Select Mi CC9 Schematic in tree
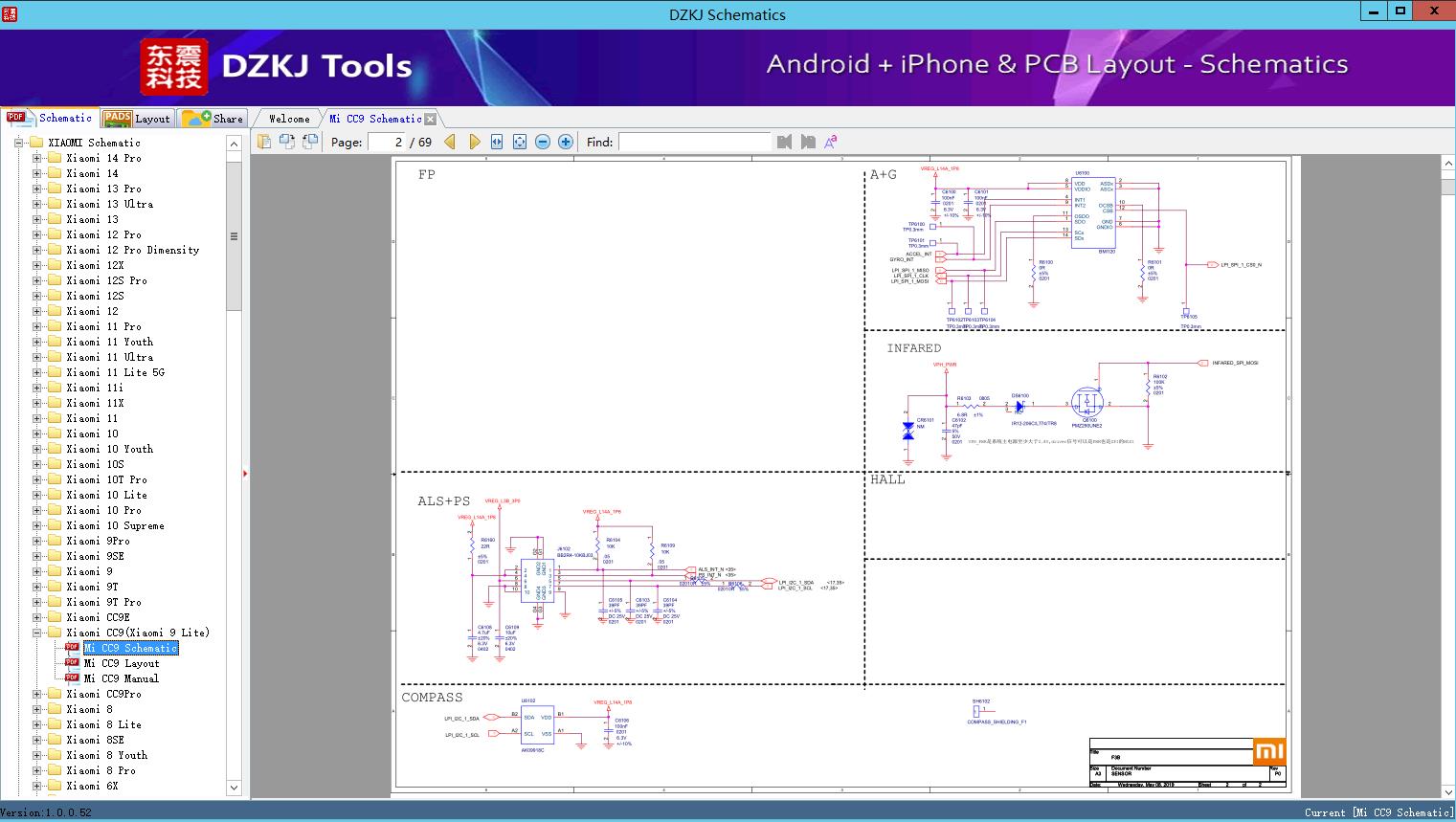1456x822 pixels. [x=131, y=648]
